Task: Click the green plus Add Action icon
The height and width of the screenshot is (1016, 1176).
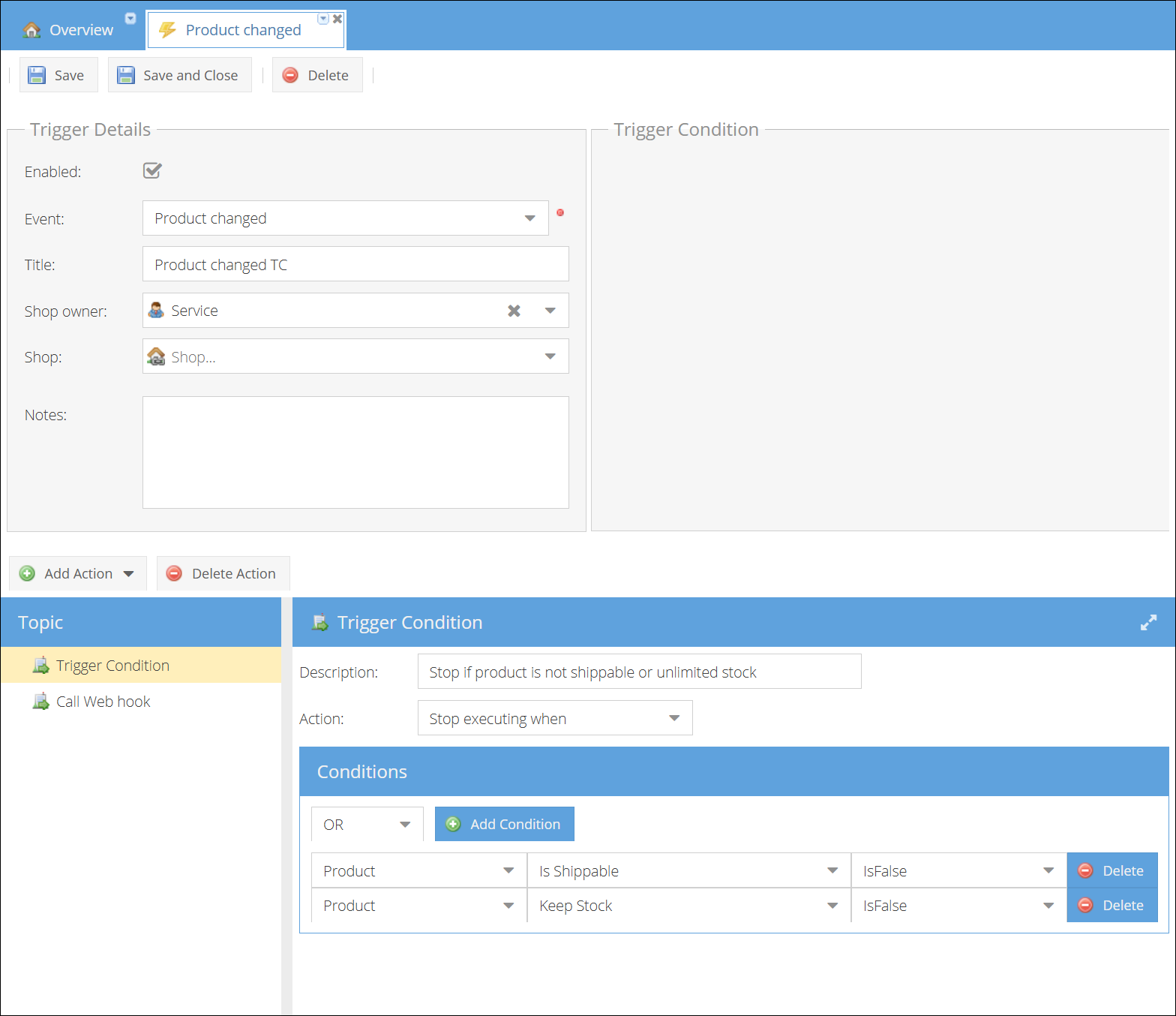Action: click(x=27, y=573)
